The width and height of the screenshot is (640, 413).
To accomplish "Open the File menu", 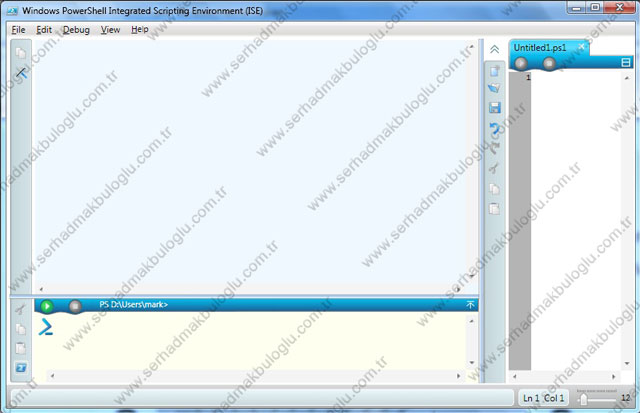I will tap(18, 30).
